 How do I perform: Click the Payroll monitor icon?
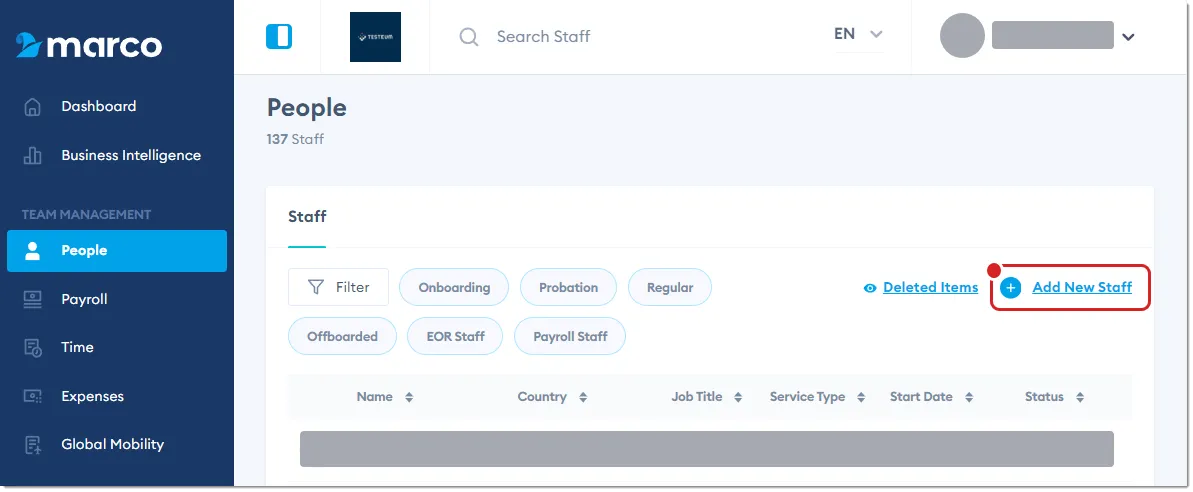pos(33,300)
